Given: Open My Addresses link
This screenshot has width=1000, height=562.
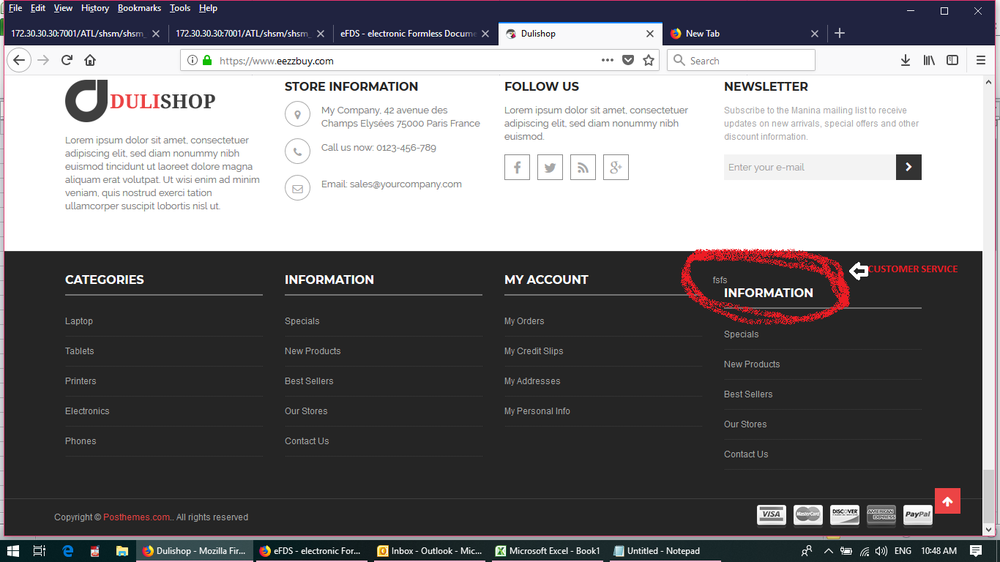Looking at the screenshot, I should (x=532, y=381).
